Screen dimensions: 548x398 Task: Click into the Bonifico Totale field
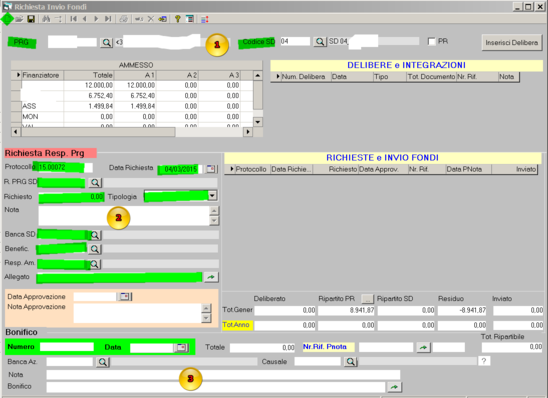coord(263,348)
